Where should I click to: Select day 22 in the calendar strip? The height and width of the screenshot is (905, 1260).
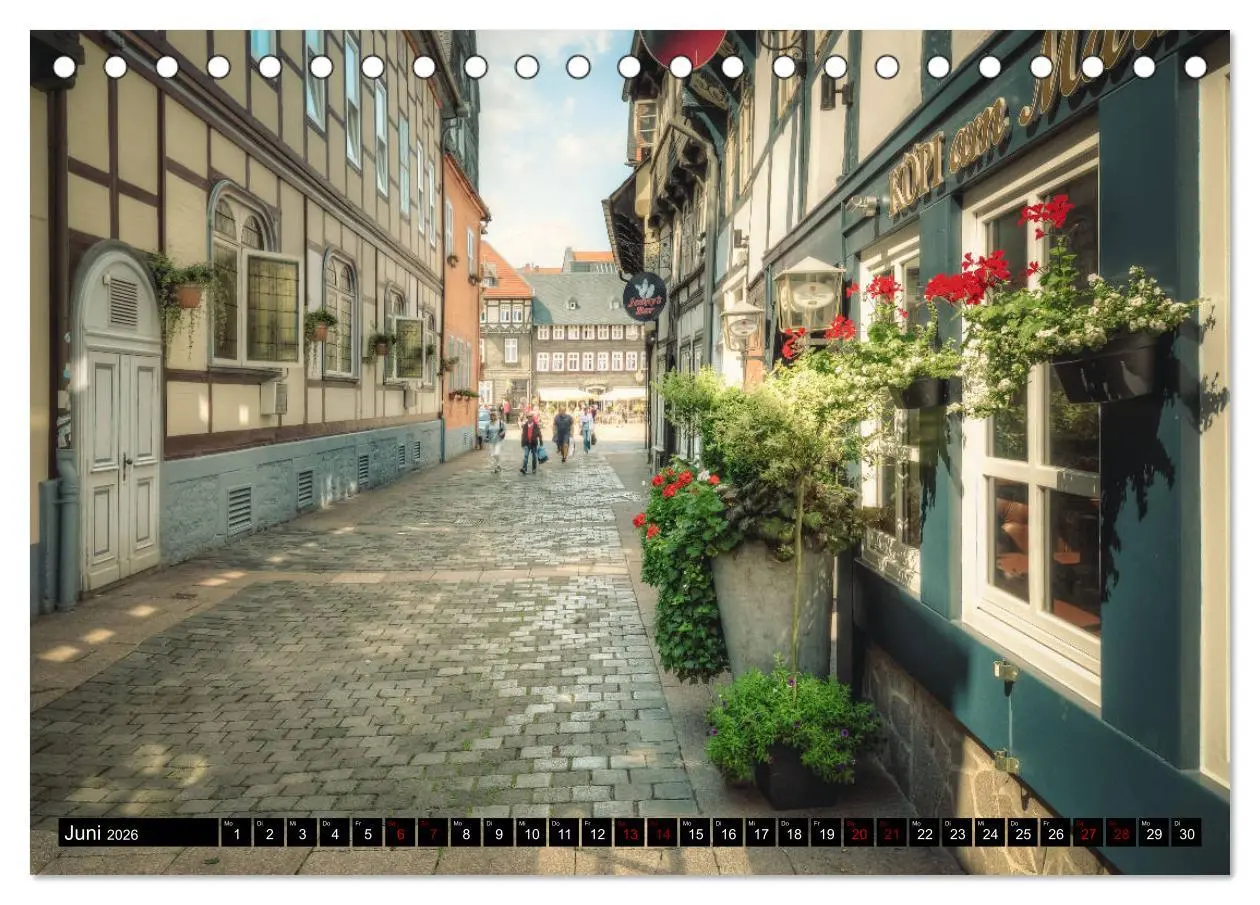pyautogui.click(x=925, y=833)
